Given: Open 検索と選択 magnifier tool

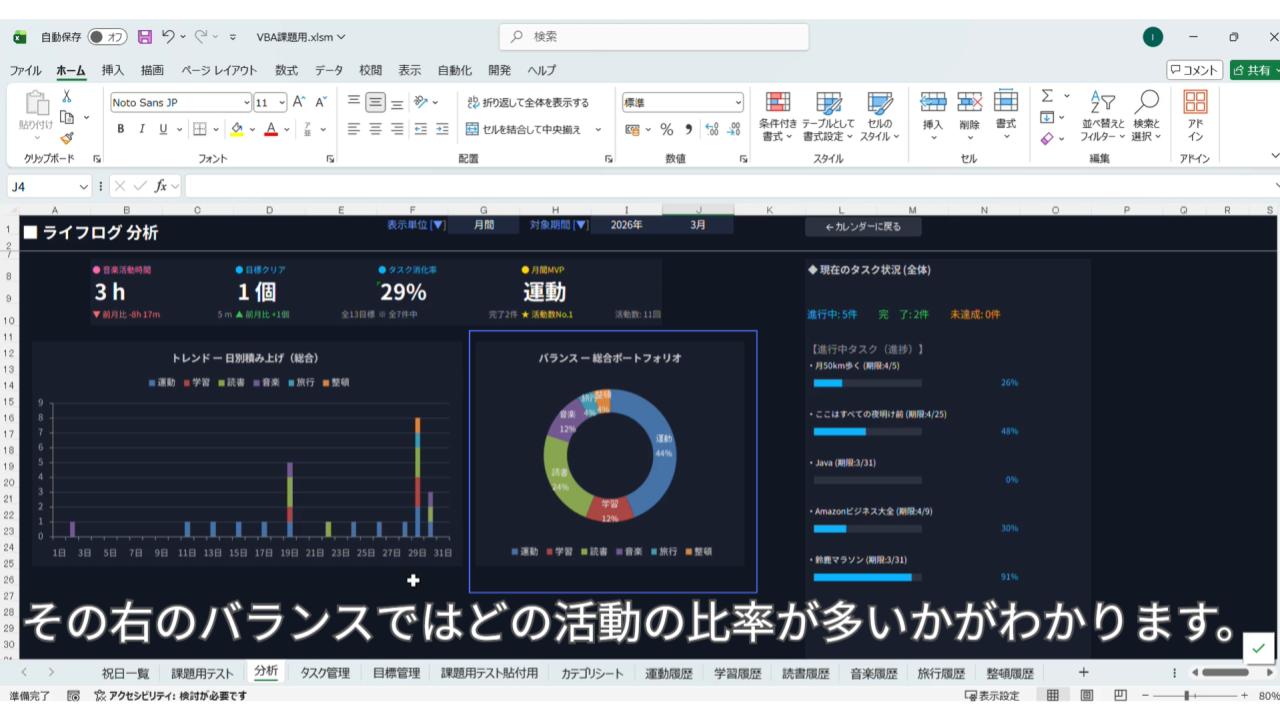Looking at the screenshot, I should click(1146, 116).
